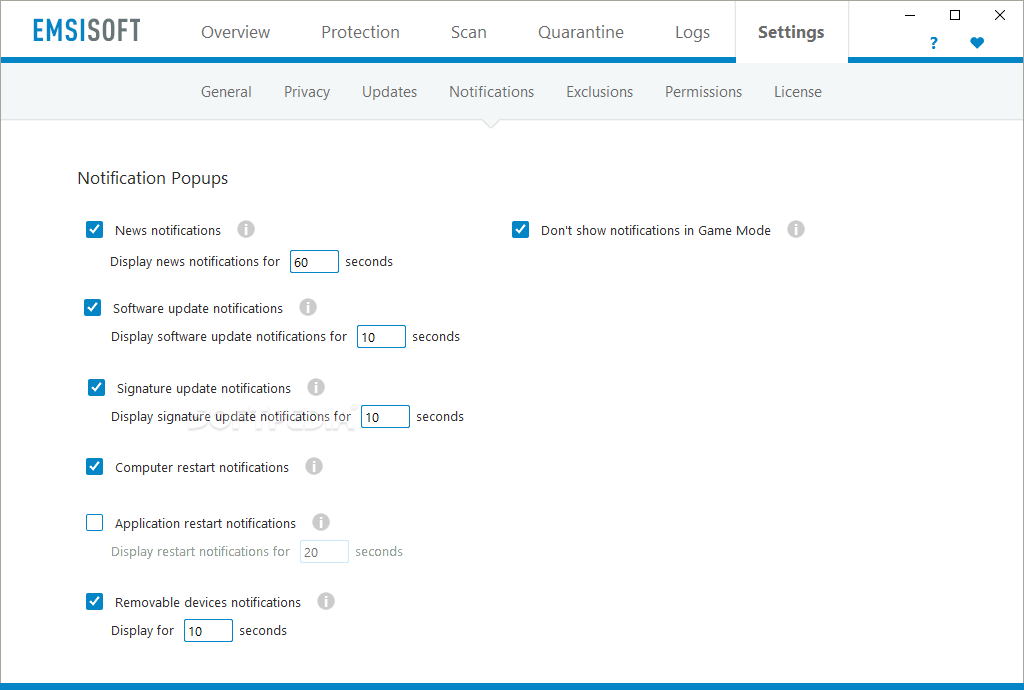Uncheck Software update notifications
1024x690 pixels.
93,307
